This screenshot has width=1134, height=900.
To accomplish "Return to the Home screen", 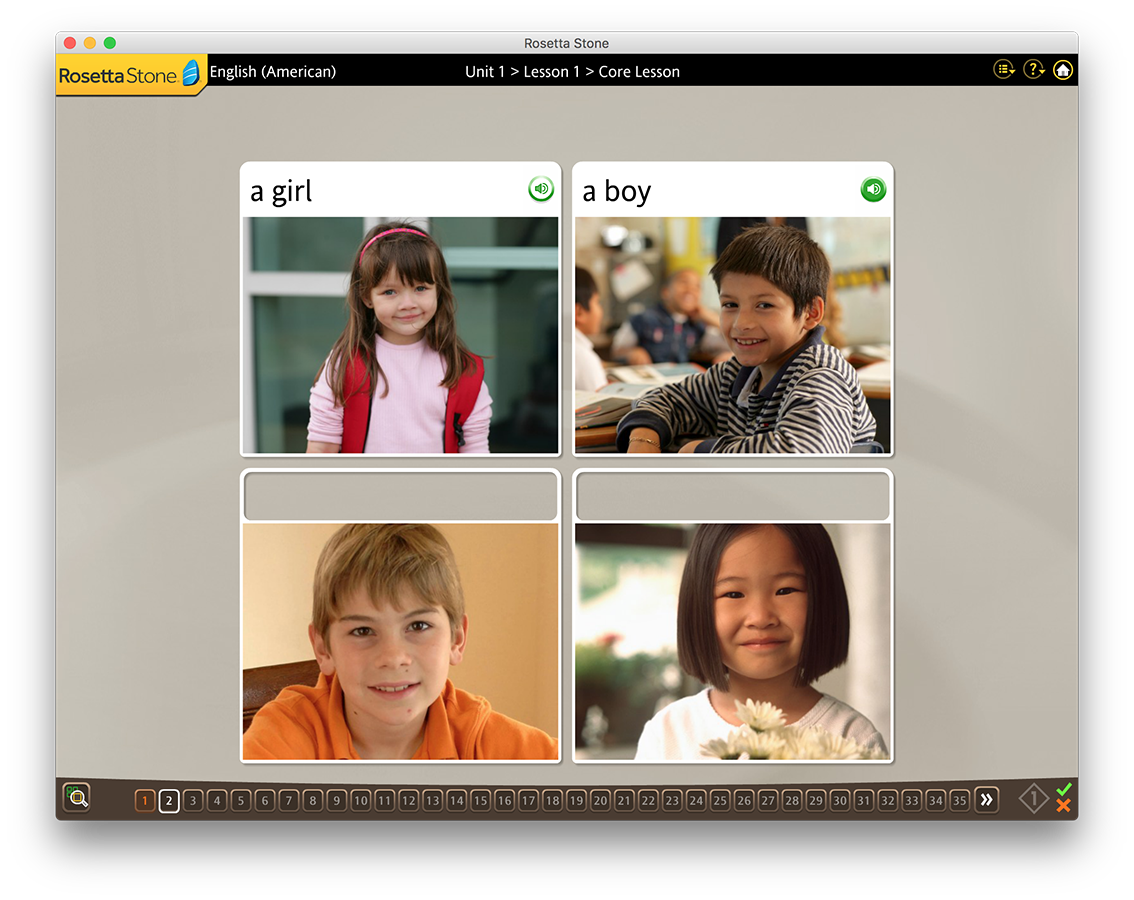I will (x=1062, y=69).
